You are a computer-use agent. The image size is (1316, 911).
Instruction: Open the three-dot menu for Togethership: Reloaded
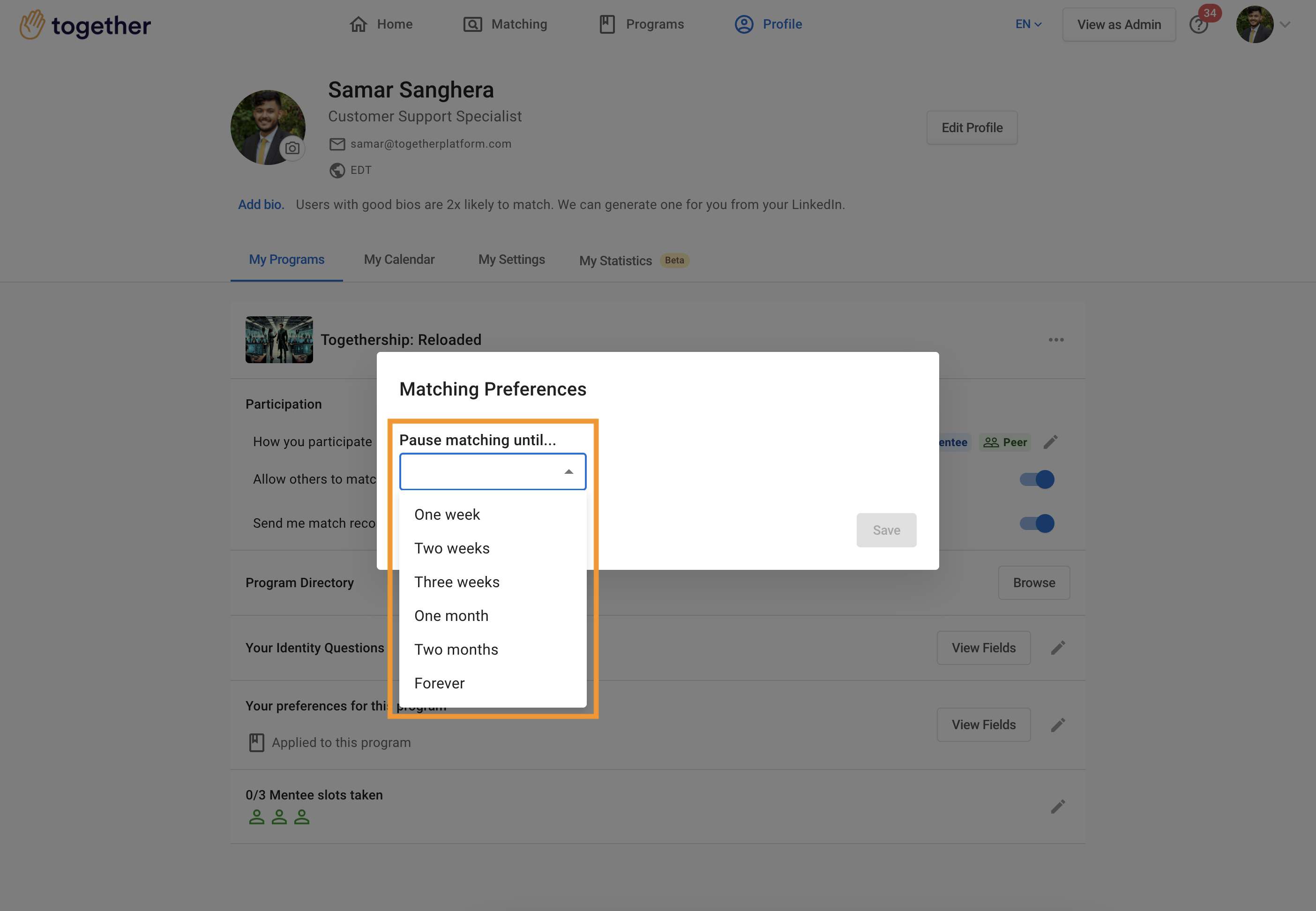(1056, 340)
